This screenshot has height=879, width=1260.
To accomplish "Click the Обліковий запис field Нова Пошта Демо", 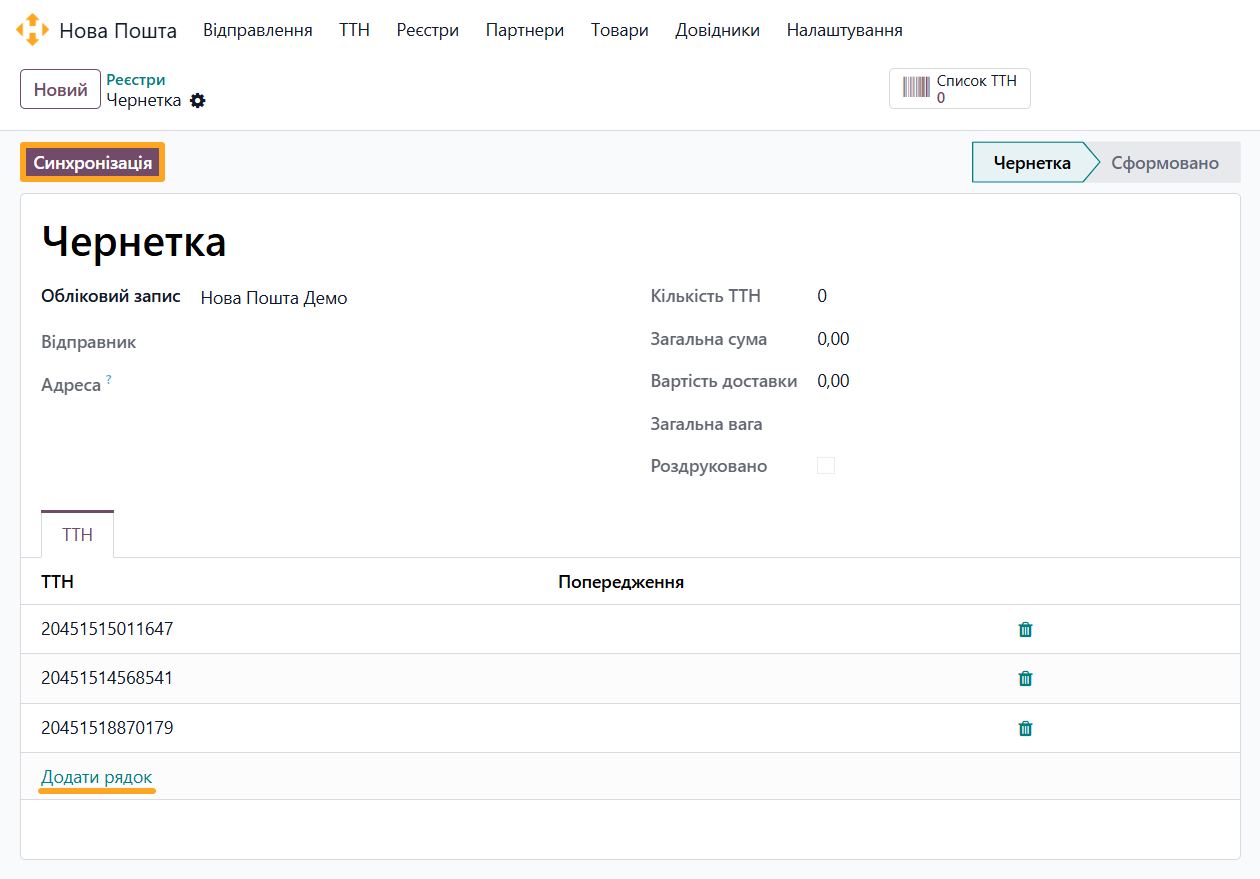I will [274, 298].
